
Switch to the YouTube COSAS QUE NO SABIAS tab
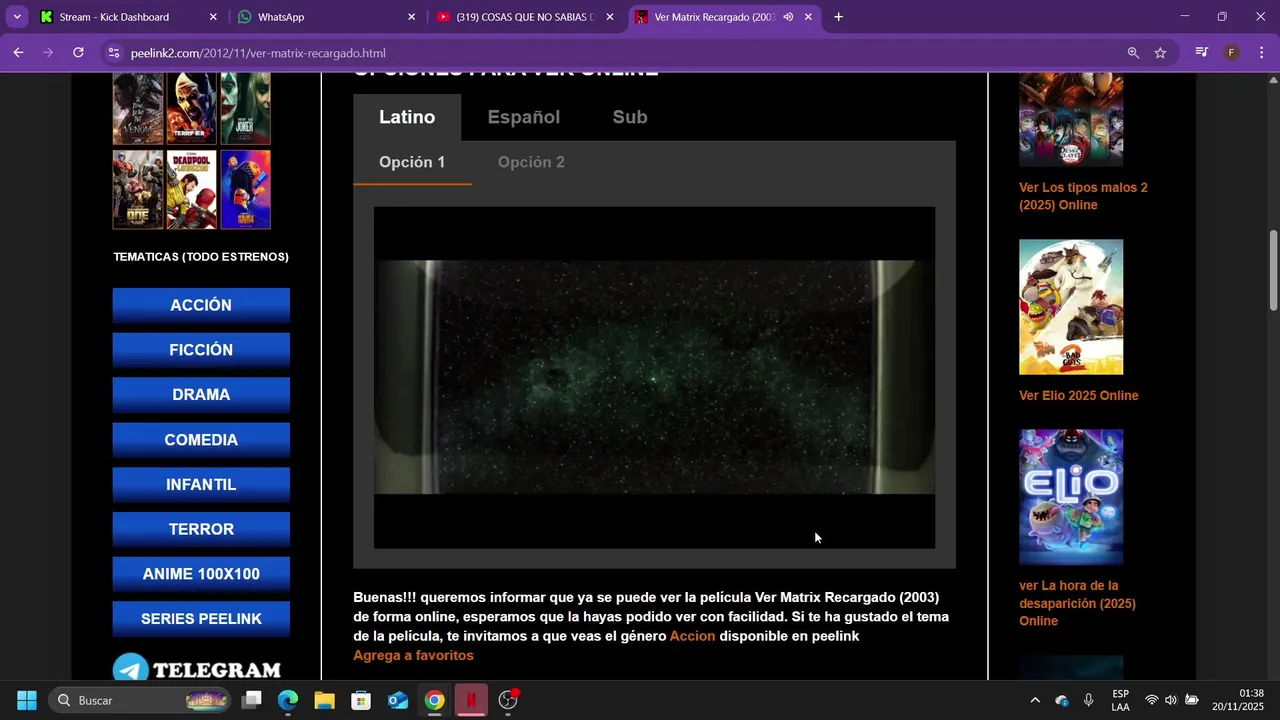[x=525, y=17]
